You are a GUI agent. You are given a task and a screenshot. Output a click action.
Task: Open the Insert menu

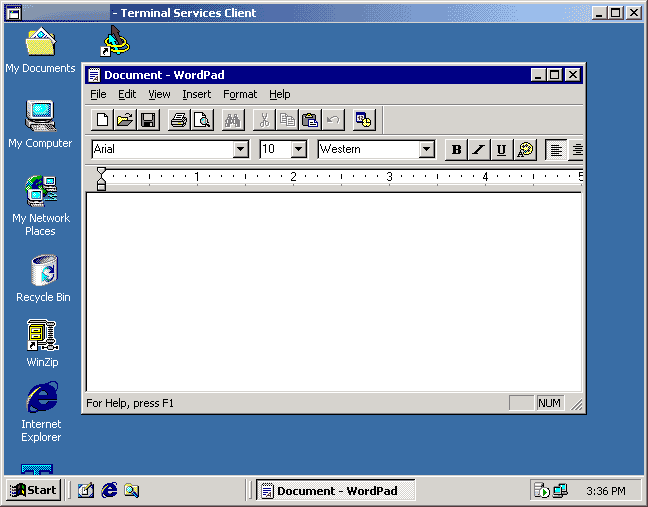pos(197,95)
